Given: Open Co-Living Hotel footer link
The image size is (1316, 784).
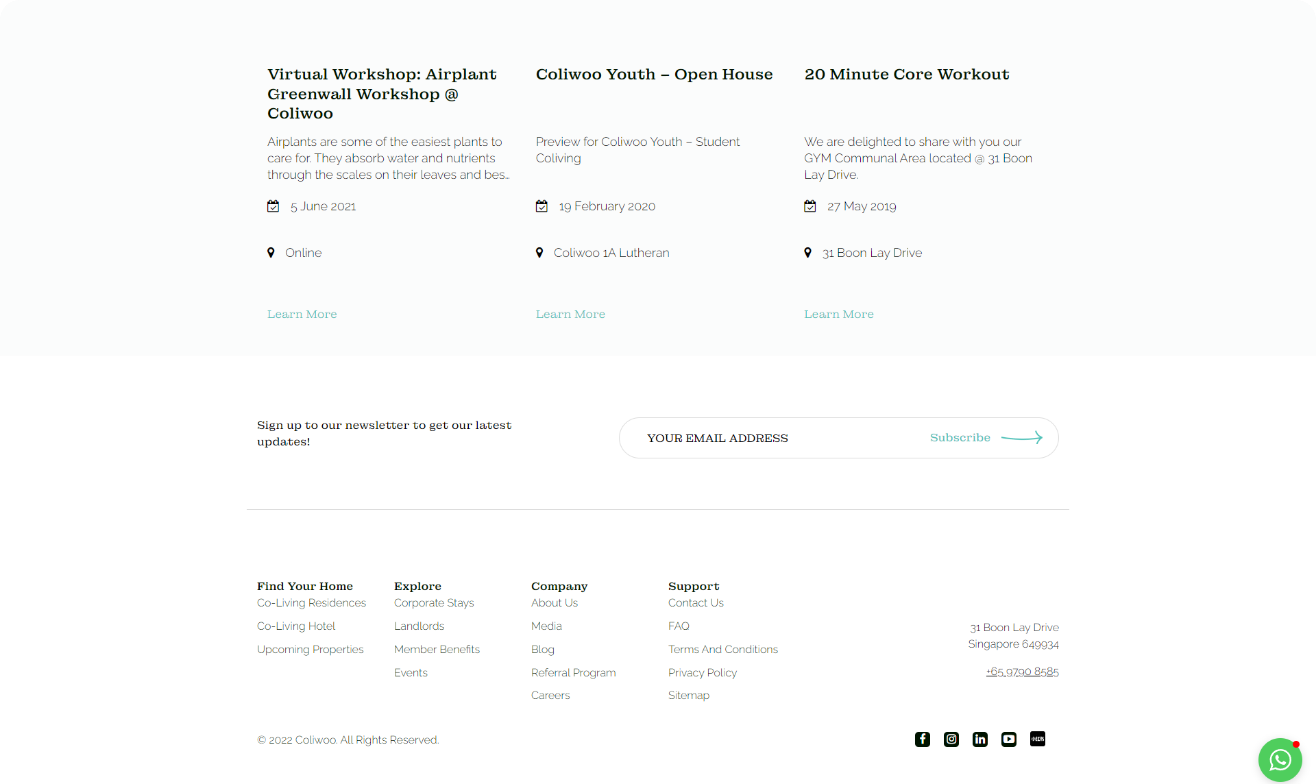Looking at the screenshot, I should coord(296,626).
